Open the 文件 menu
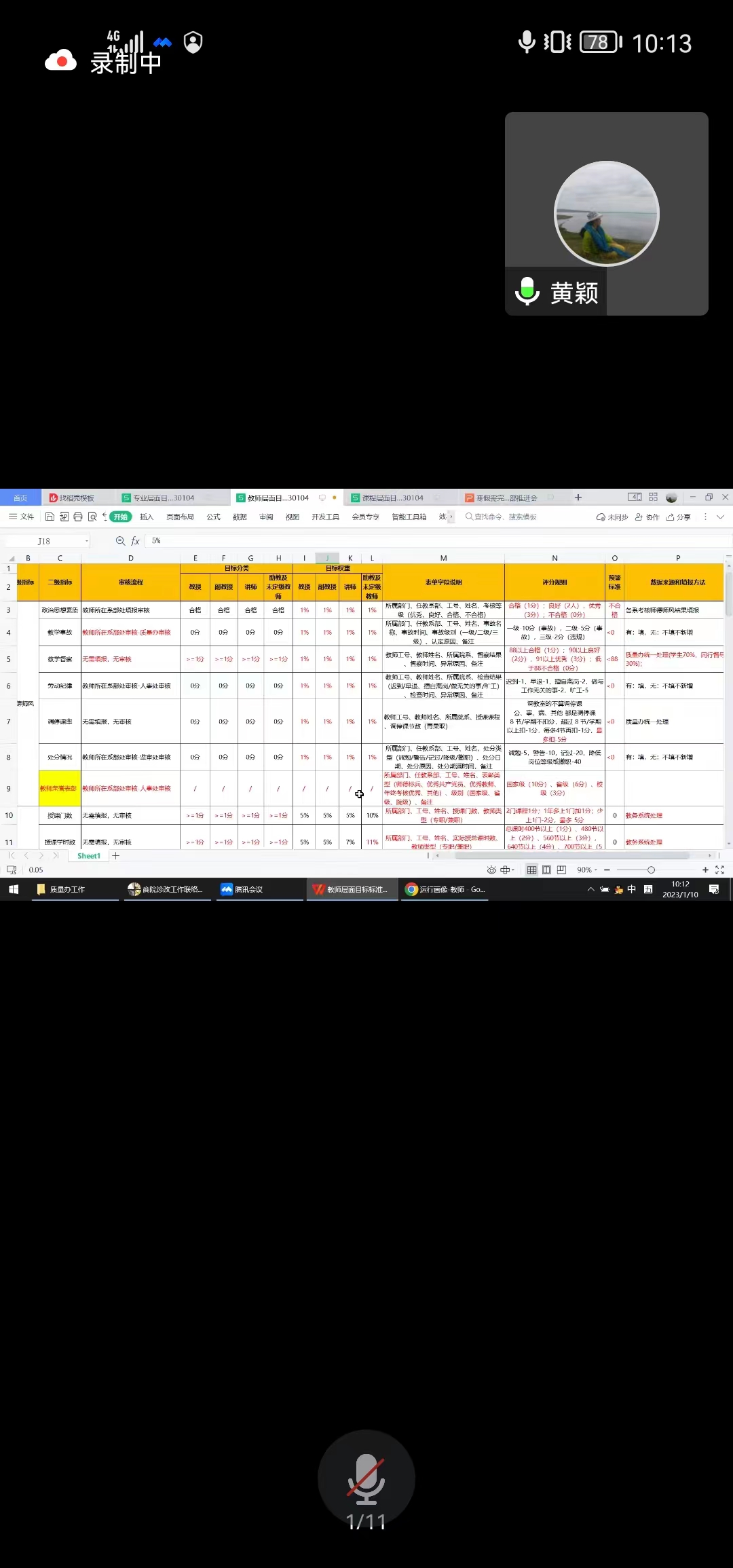Viewport: 733px width, 1568px height. pos(22,517)
